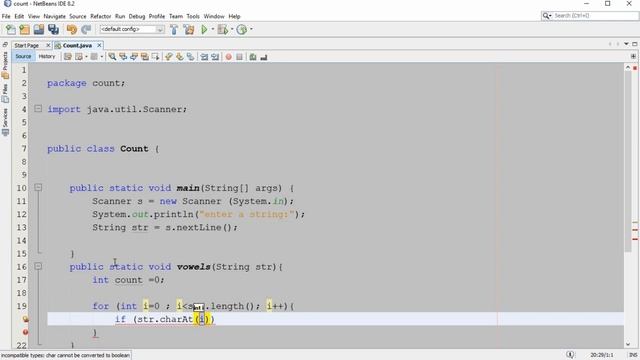Image resolution: width=640 pixels, height=360 pixels.
Task: Open the Back navigation dropdown arrow
Action: [x=86, y=57]
